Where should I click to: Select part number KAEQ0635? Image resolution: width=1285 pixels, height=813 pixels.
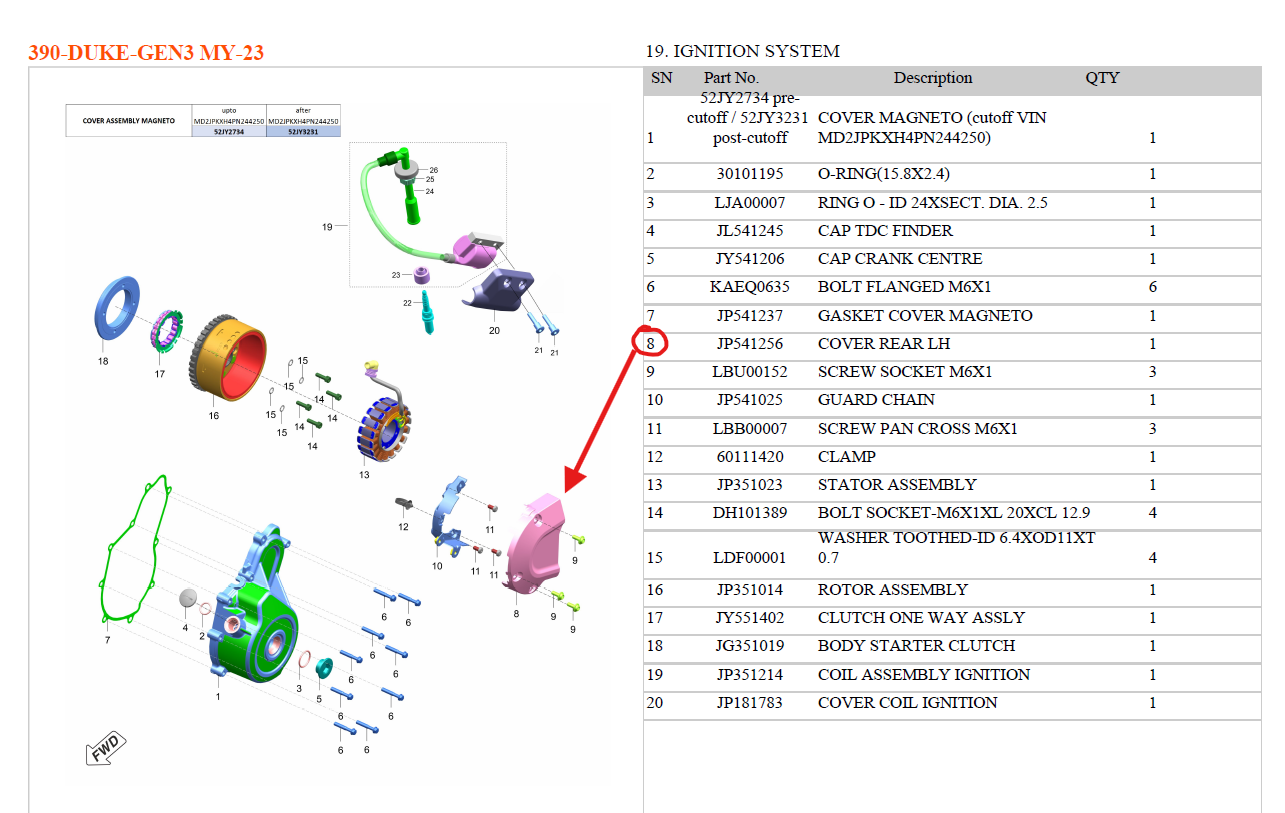(x=750, y=287)
